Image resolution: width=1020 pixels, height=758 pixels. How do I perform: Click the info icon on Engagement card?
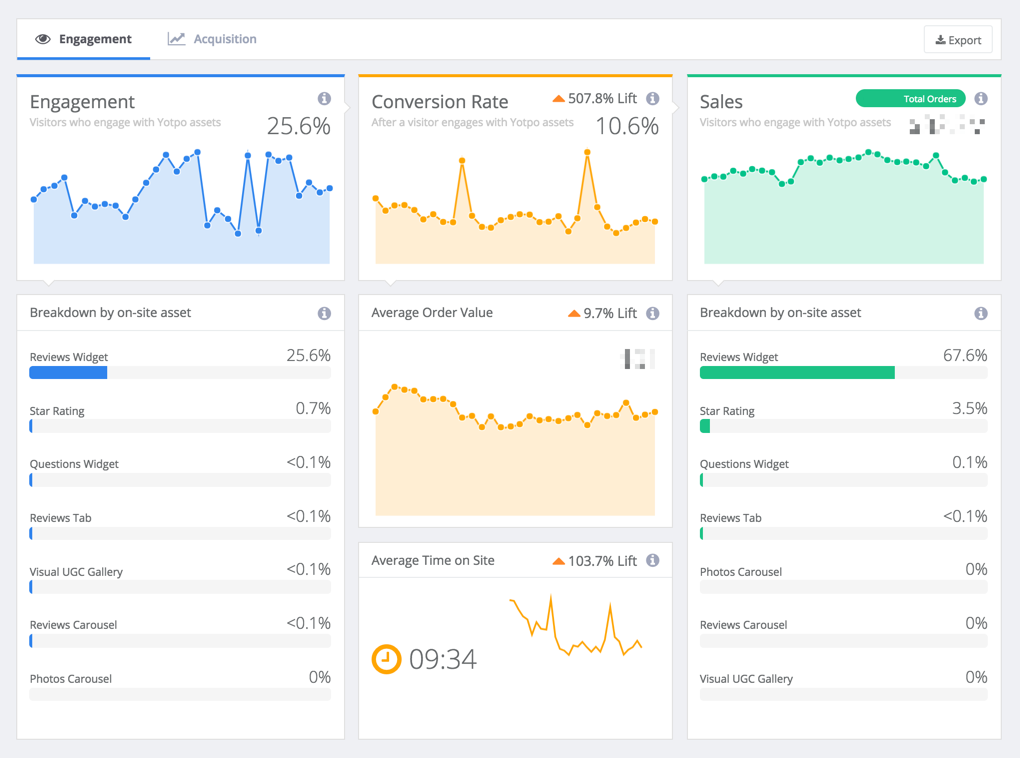324,99
